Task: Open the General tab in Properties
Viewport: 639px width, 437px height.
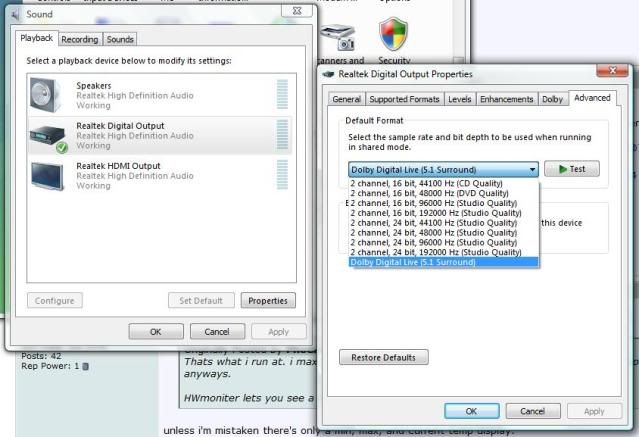Action: [x=346, y=99]
